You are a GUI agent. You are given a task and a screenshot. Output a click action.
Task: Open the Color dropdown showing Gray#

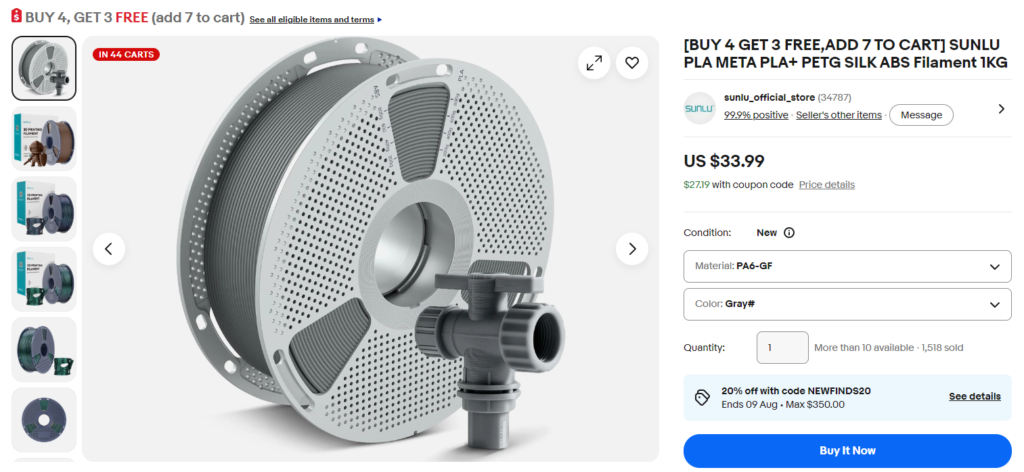click(847, 304)
